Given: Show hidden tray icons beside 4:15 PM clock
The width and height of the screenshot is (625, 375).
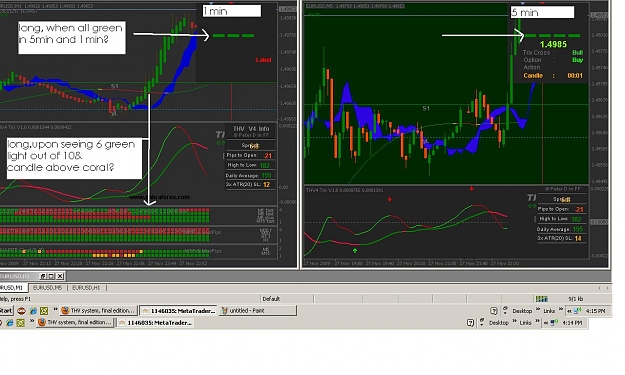Looking at the screenshot, I should (x=569, y=311).
